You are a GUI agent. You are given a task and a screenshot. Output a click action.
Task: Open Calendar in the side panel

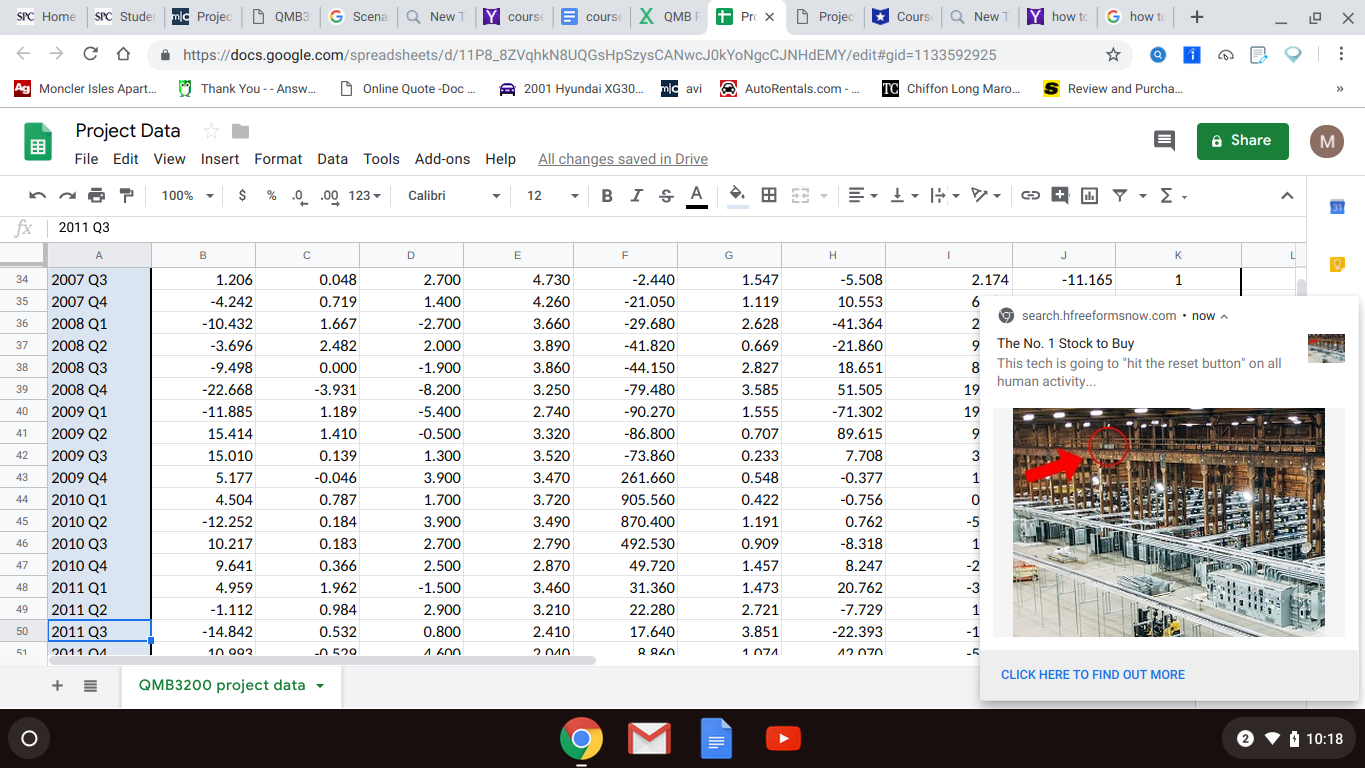pyautogui.click(x=1338, y=207)
